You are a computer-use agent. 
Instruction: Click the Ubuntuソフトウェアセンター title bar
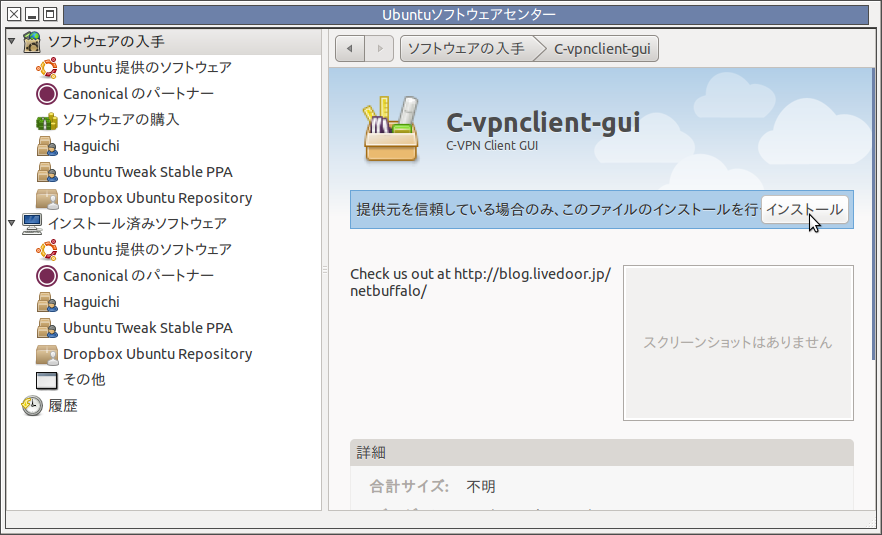click(466, 15)
